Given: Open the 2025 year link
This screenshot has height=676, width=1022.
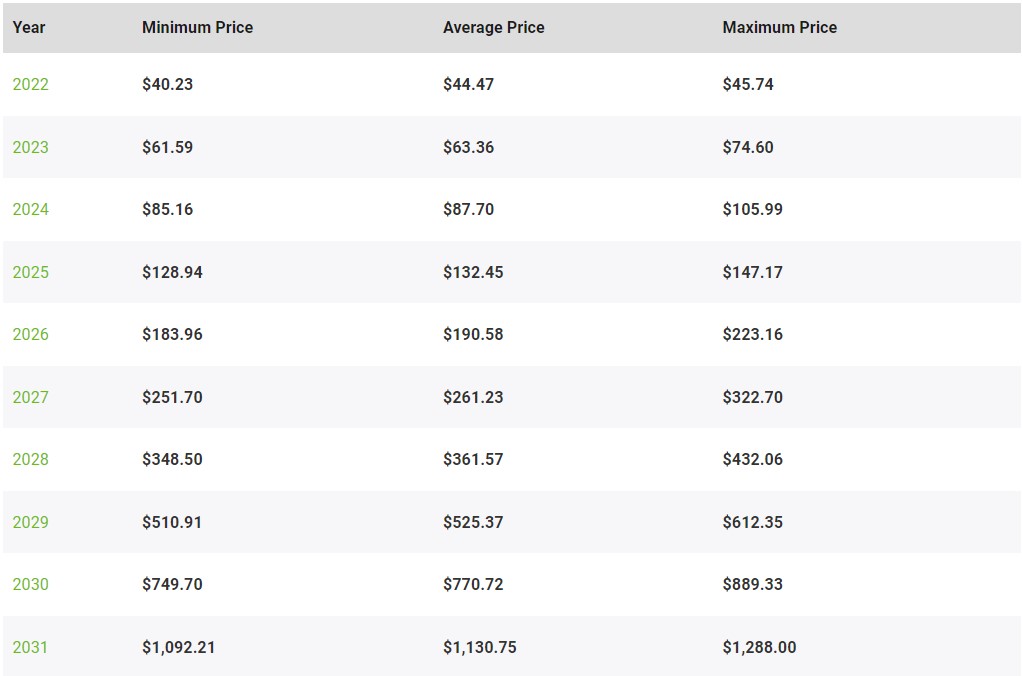Looking at the screenshot, I should tap(31, 272).
